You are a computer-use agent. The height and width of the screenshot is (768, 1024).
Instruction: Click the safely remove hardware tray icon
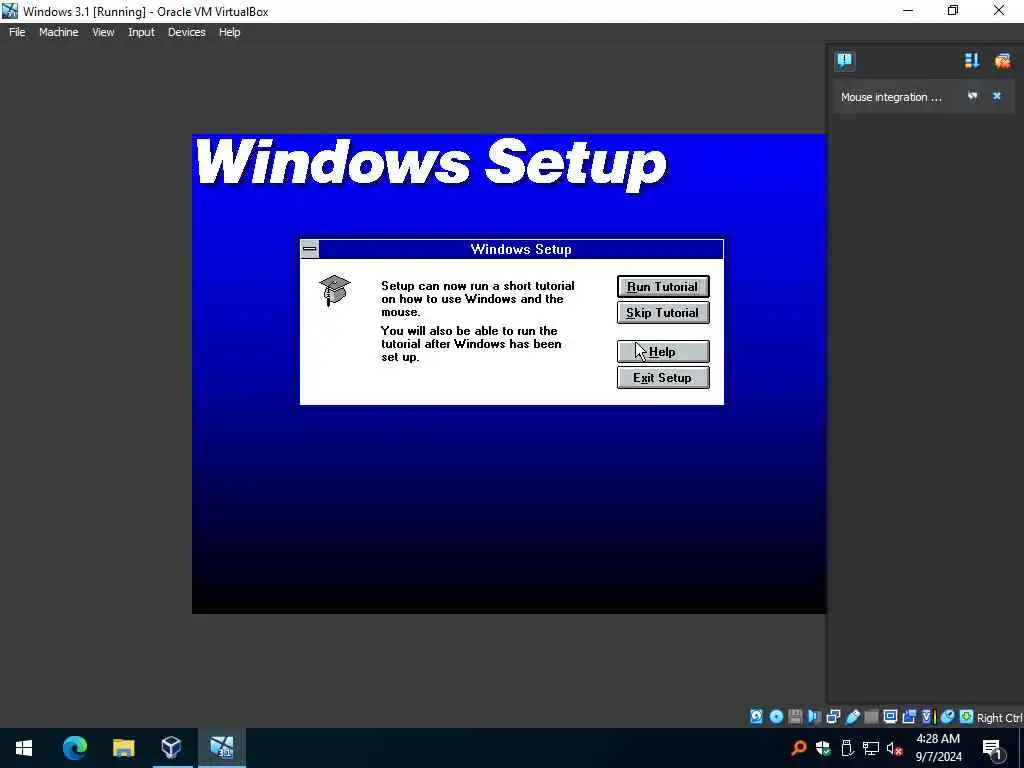847,748
